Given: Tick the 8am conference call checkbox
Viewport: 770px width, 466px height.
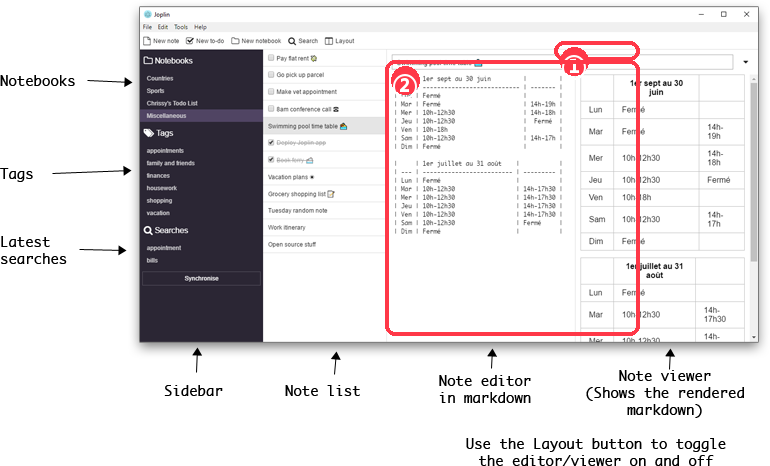Looking at the screenshot, I should 271,109.
